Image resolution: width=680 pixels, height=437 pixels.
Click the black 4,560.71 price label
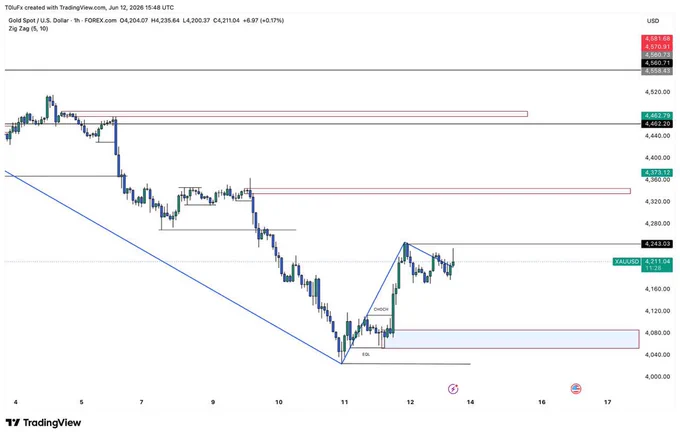tap(657, 63)
